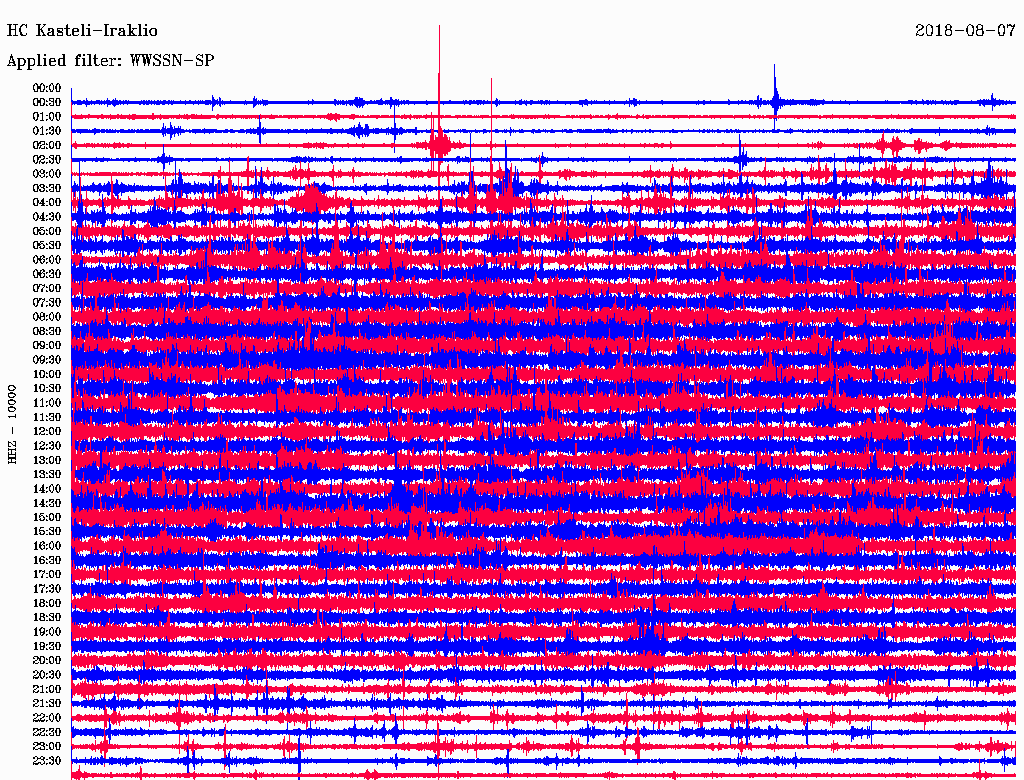Click the '22:00' time label

47,717
